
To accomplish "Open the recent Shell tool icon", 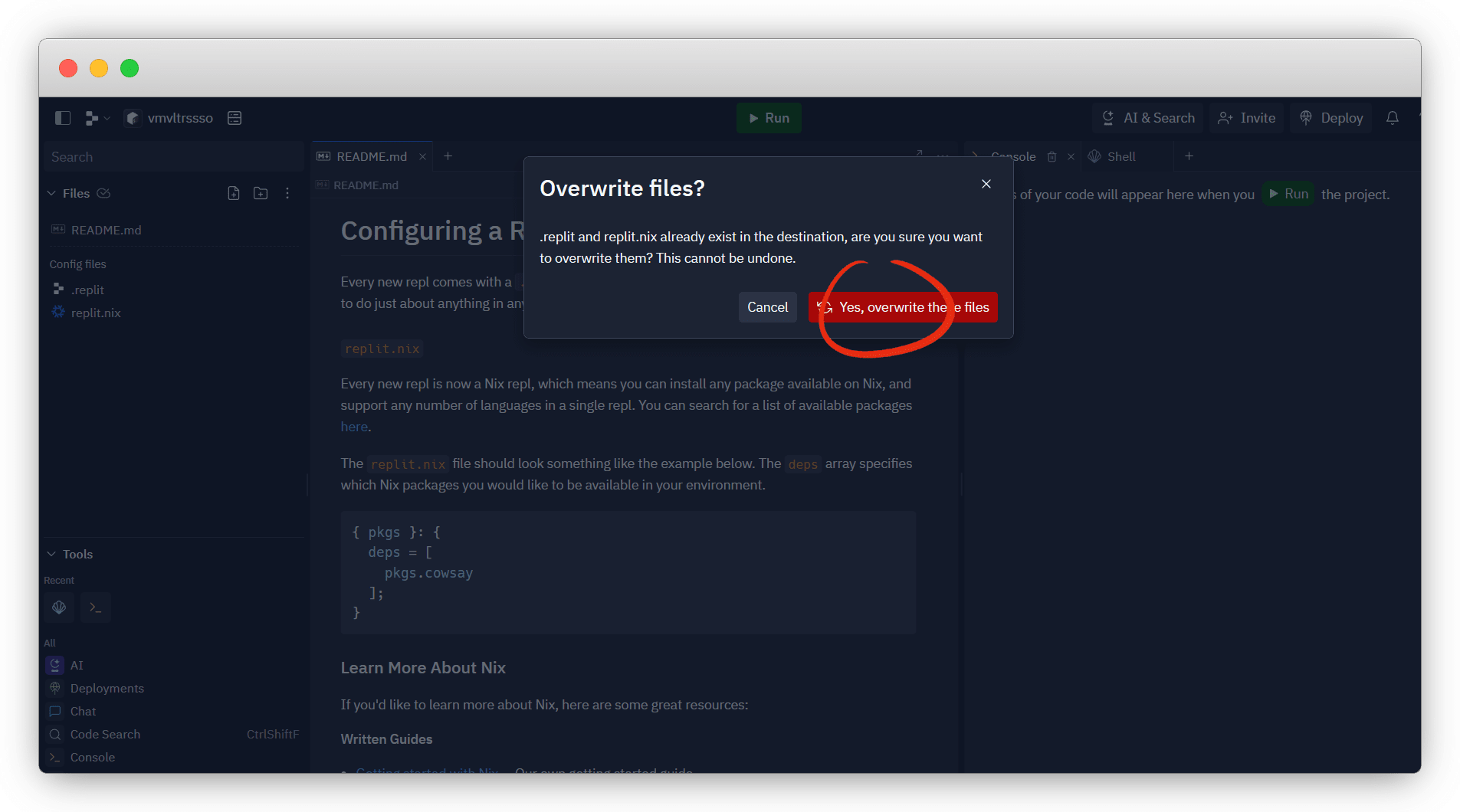I will click(x=59, y=607).
